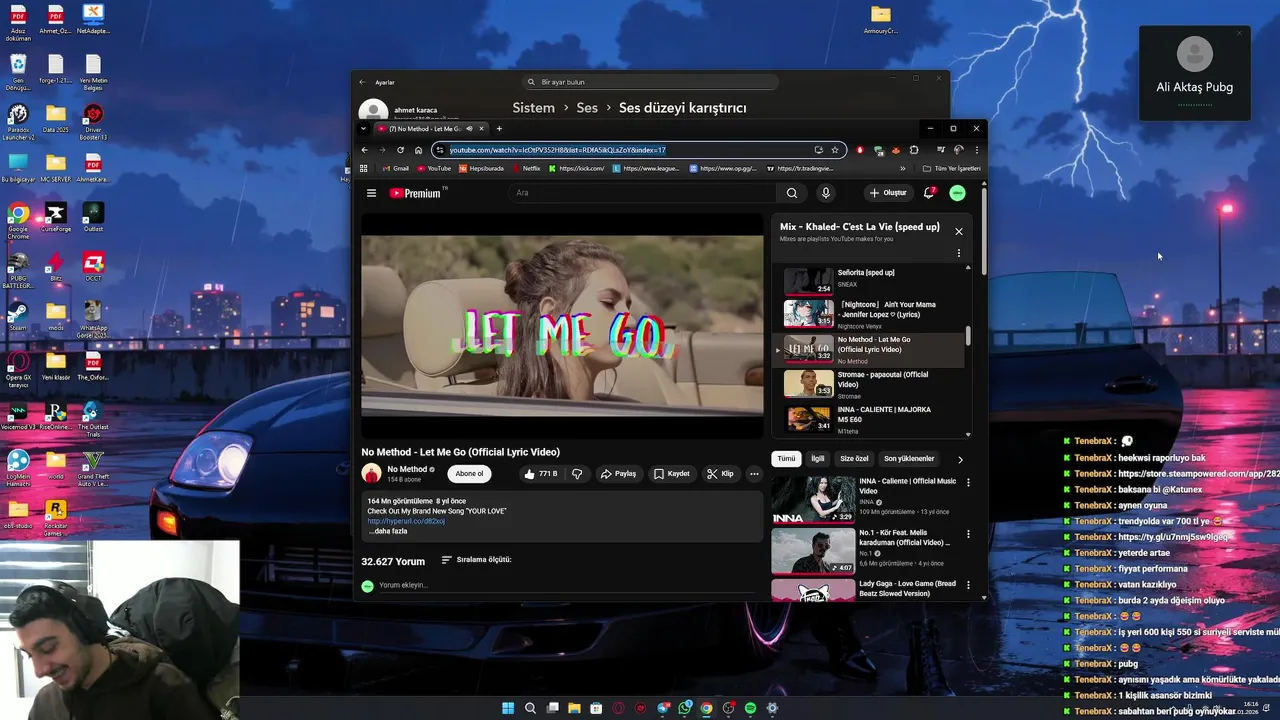Open Windows Start menu
Viewport: 1280px width, 720px height.
pyautogui.click(x=508, y=708)
